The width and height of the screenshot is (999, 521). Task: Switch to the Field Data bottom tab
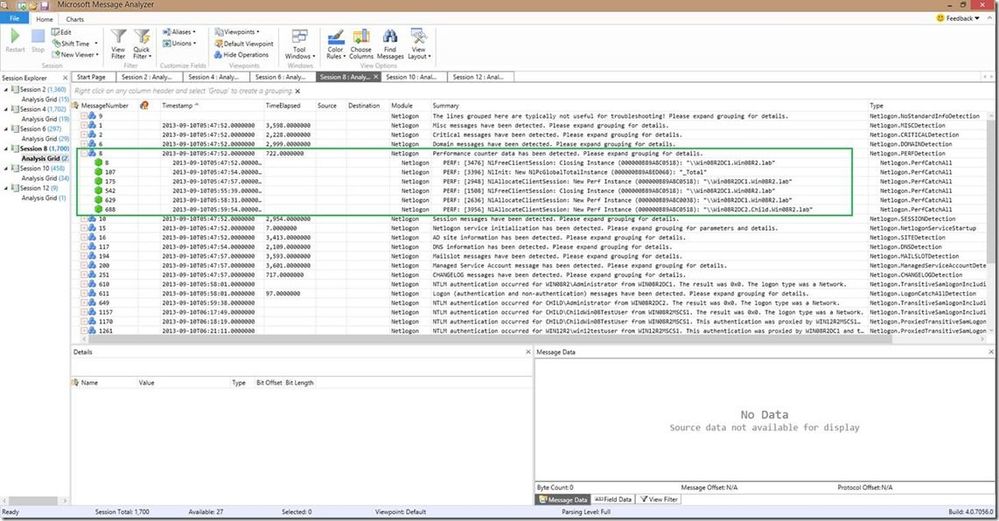[613, 499]
